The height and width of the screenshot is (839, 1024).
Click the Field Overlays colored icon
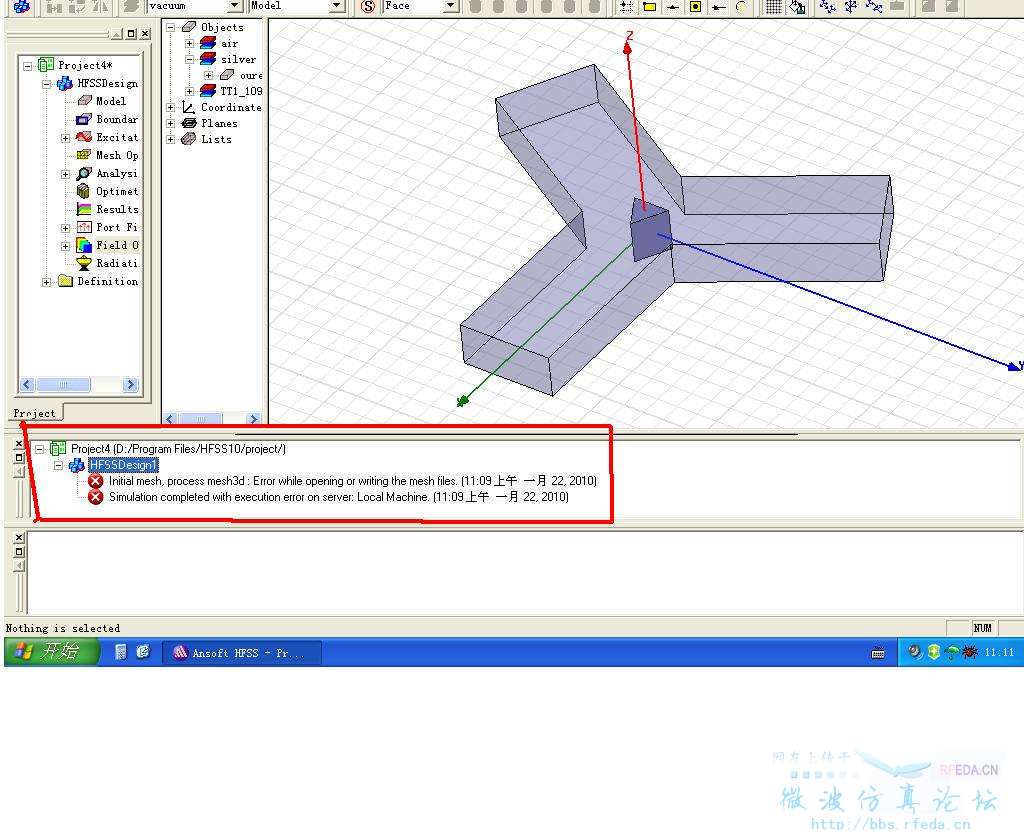[x=84, y=245]
